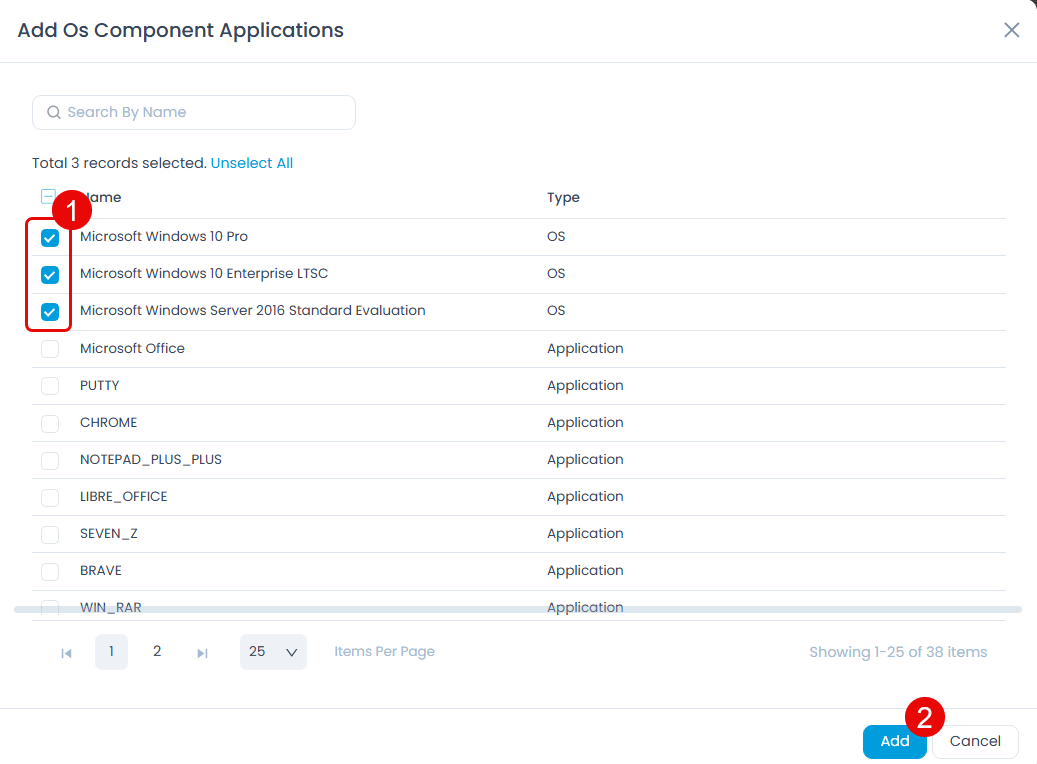The height and width of the screenshot is (764, 1037).
Task: Select page 1 in the pagination
Action: point(111,652)
